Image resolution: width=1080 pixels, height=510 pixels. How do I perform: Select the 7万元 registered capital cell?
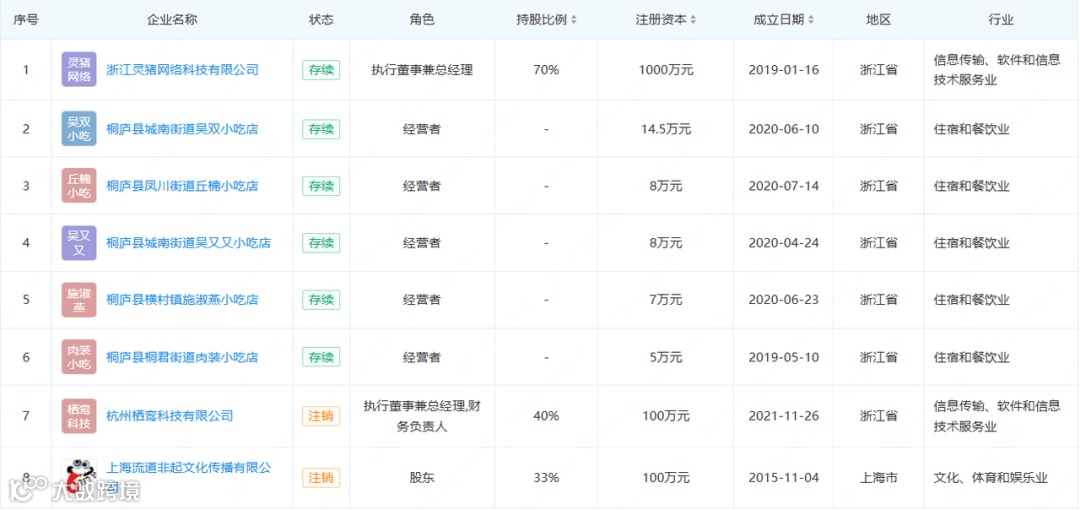[665, 300]
